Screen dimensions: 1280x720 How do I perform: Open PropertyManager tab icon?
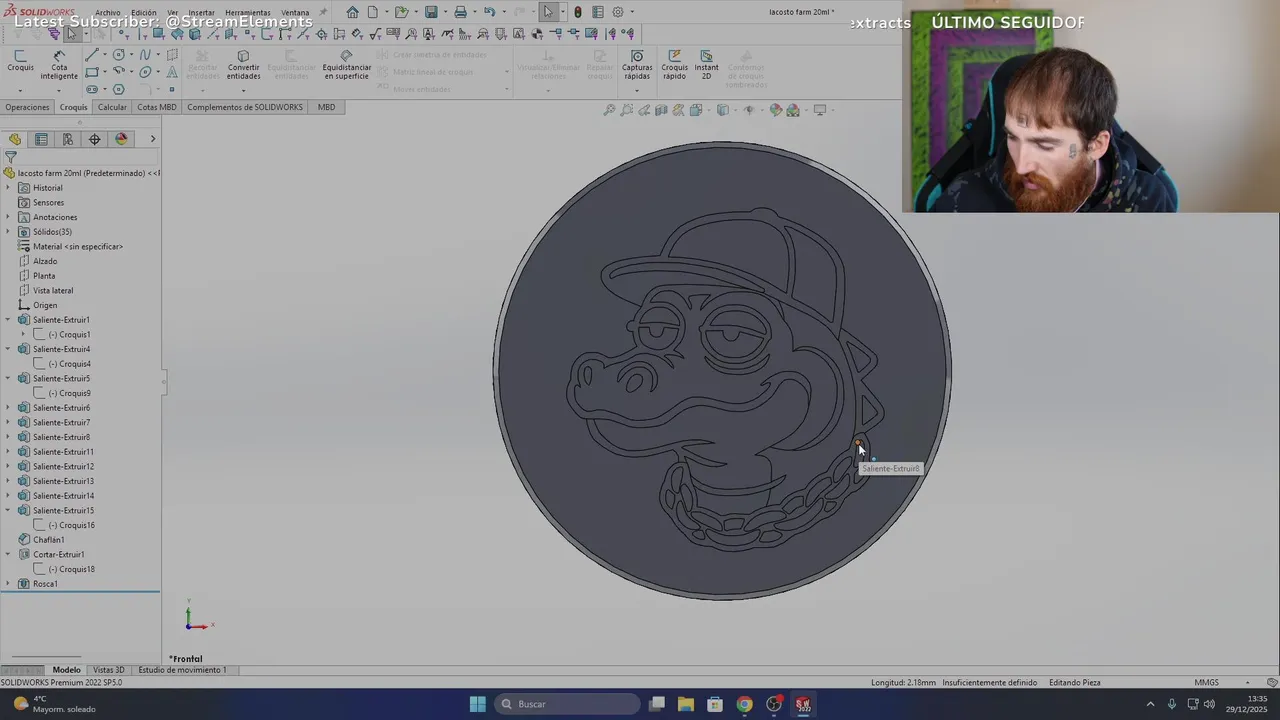pos(41,139)
